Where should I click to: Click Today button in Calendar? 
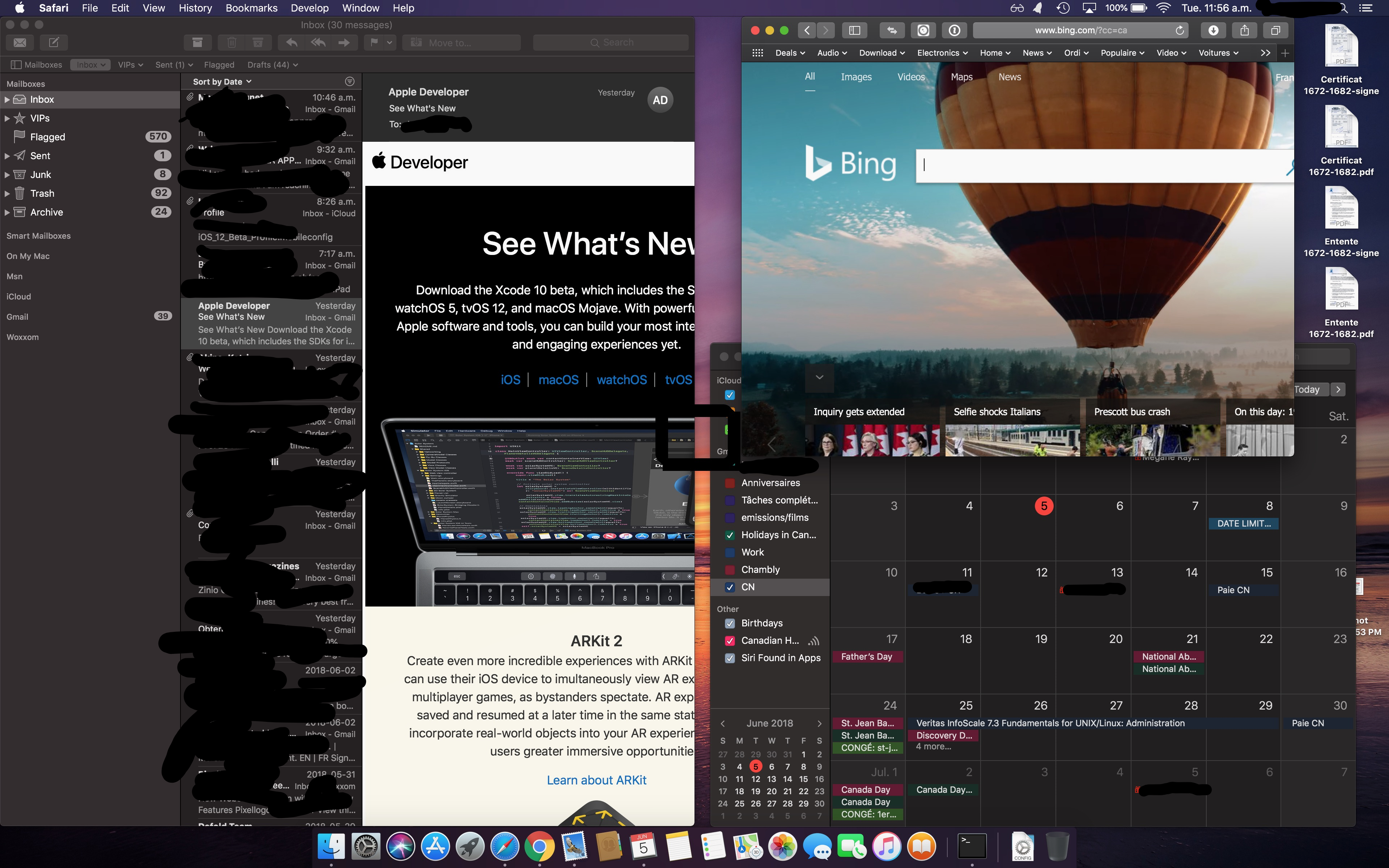click(x=1311, y=389)
